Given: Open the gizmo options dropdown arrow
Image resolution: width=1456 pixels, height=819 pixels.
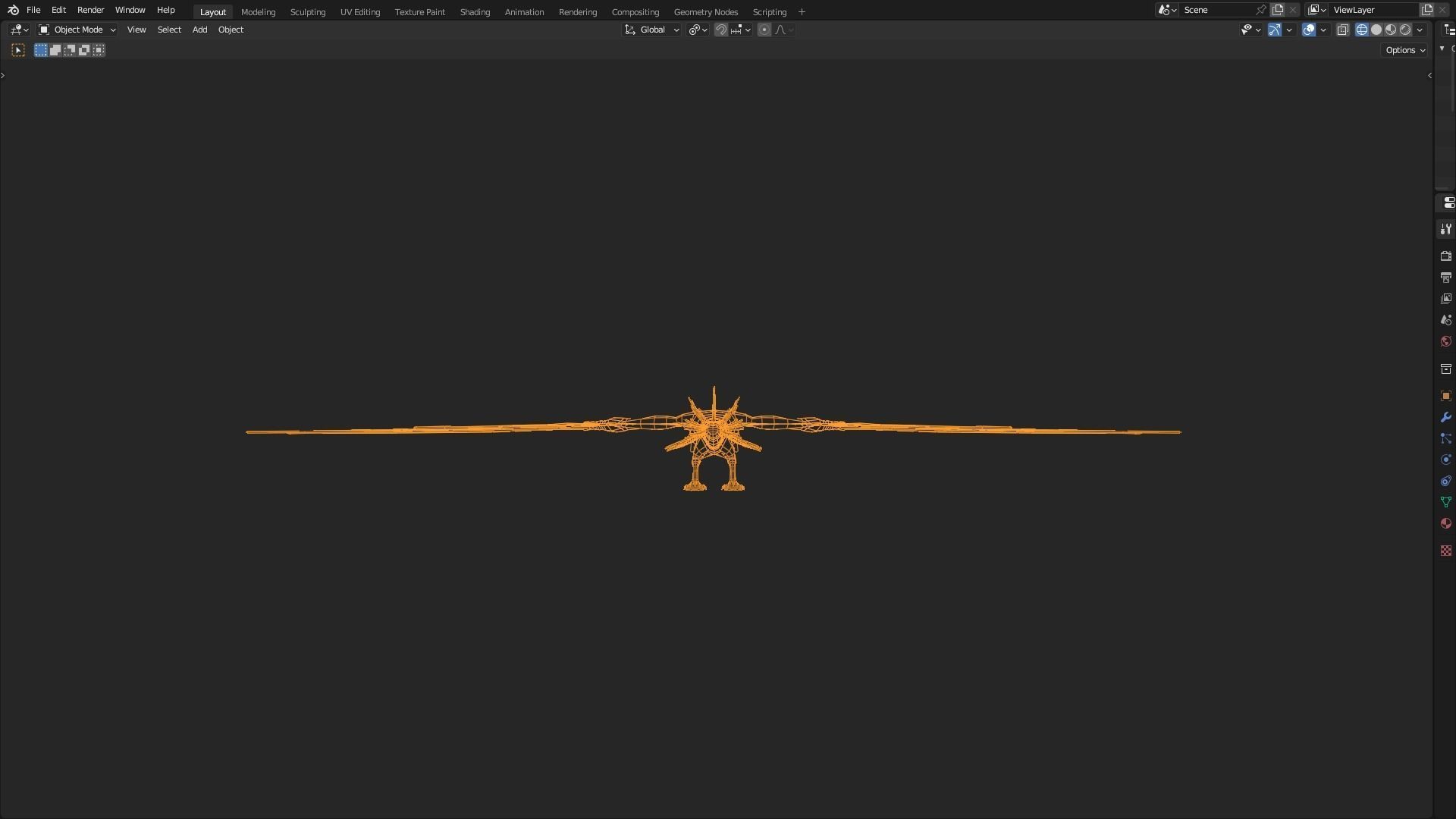Looking at the screenshot, I should (1289, 30).
